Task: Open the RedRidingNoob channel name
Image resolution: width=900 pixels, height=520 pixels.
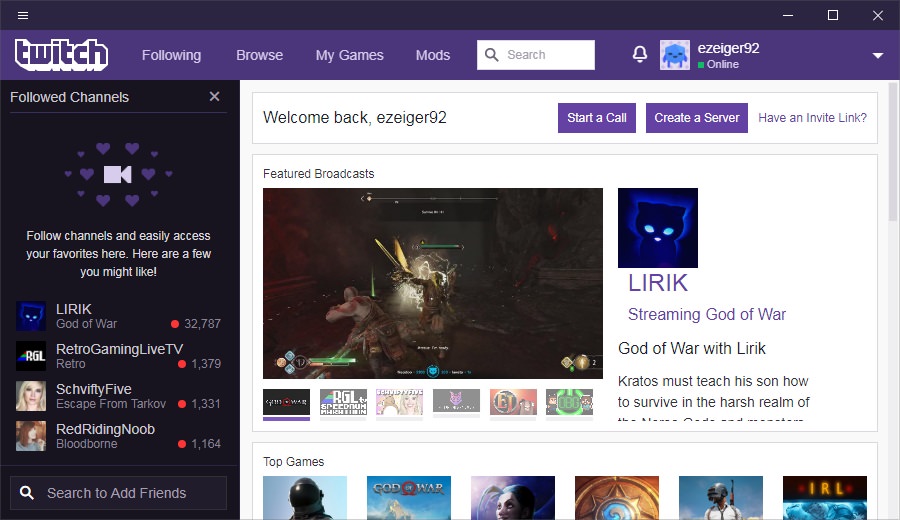Action: [x=105, y=429]
